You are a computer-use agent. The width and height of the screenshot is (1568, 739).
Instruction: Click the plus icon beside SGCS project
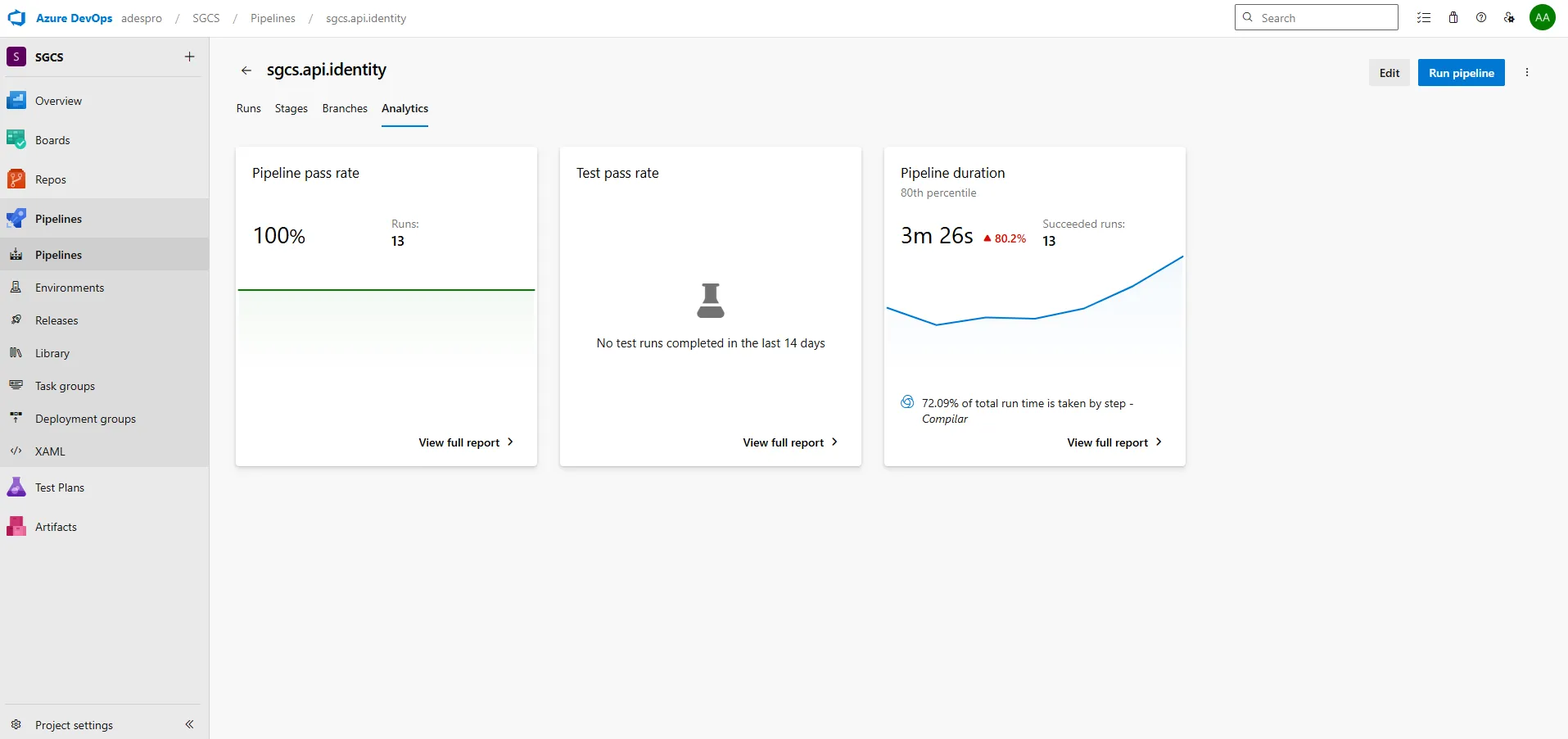(x=189, y=57)
